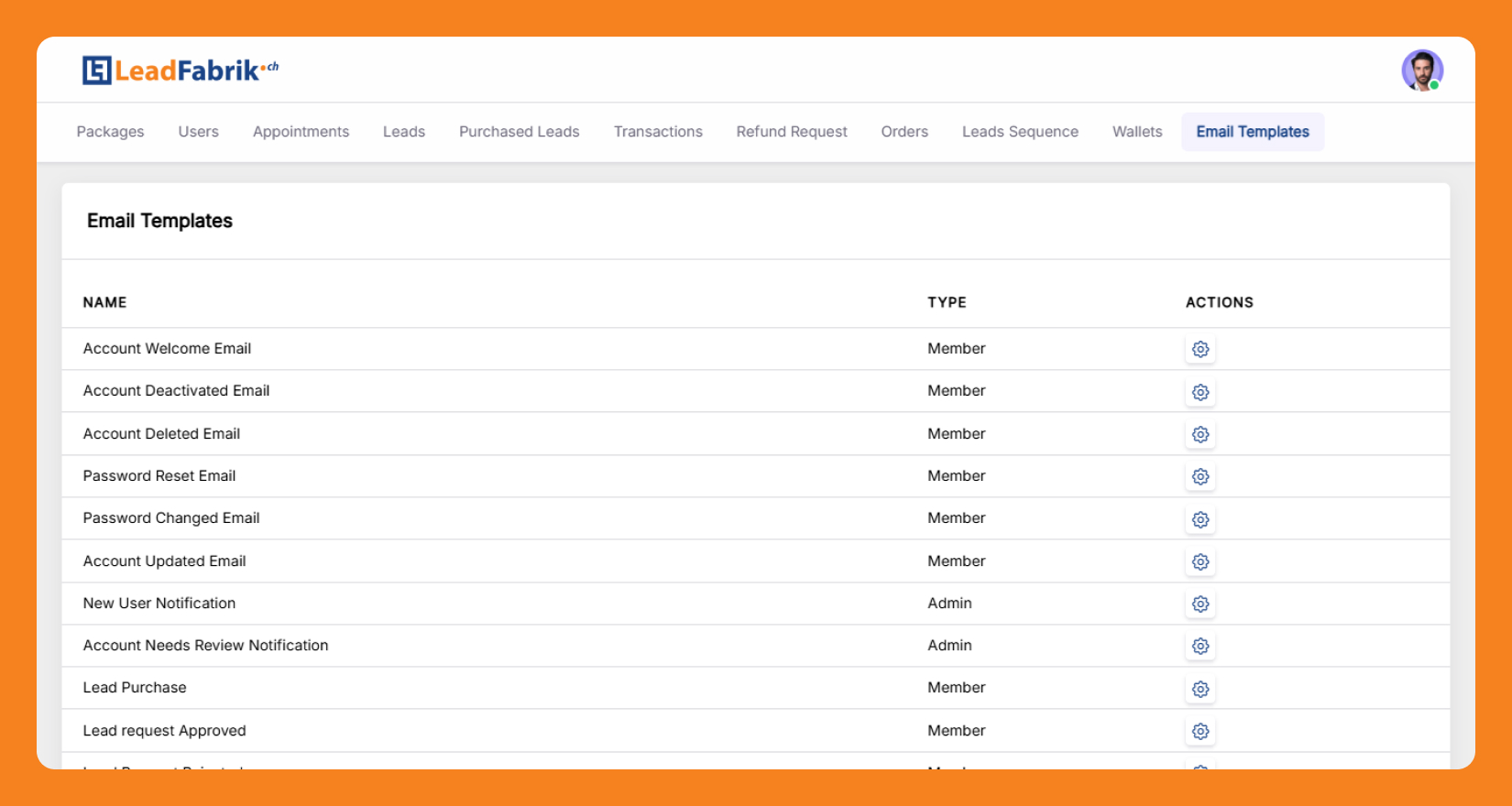Click the LeadFabrik logo

(x=181, y=71)
